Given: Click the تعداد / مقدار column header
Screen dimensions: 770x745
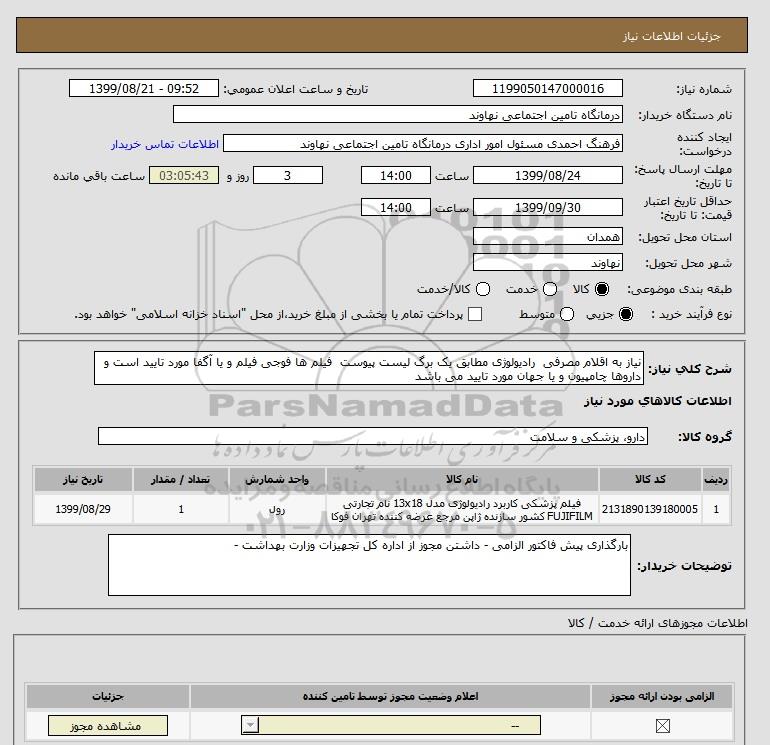Looking at the screenshot, I should pos(181,479).
